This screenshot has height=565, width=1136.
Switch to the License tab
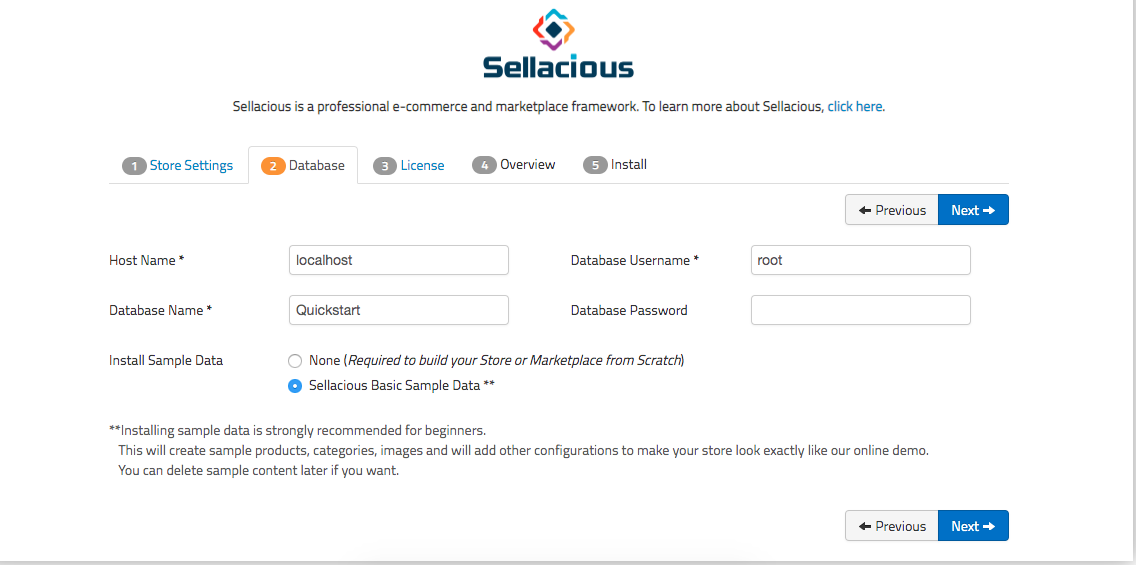[422, 165]
